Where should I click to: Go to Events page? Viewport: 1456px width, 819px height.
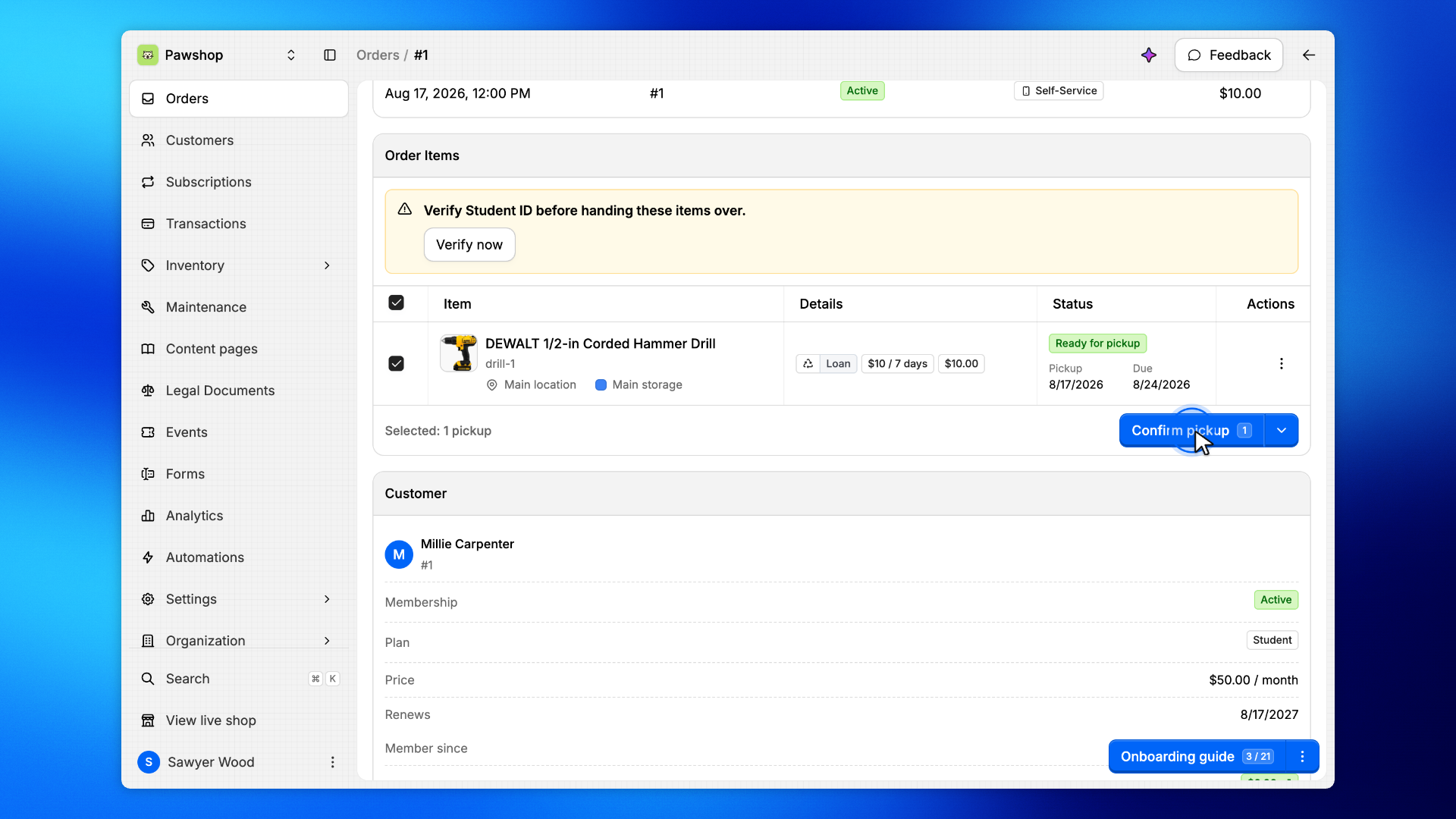(239, 432)
